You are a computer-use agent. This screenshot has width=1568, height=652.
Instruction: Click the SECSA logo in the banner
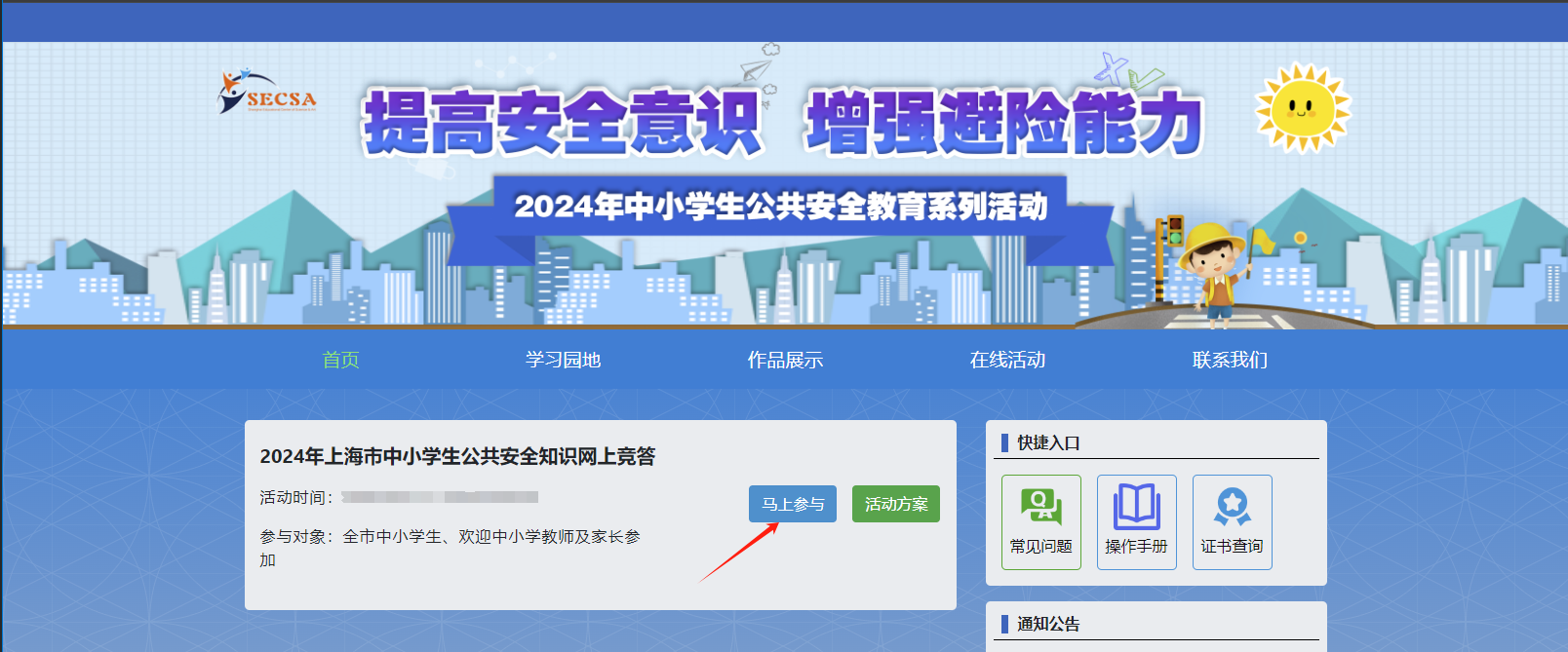tap(267, 92)
